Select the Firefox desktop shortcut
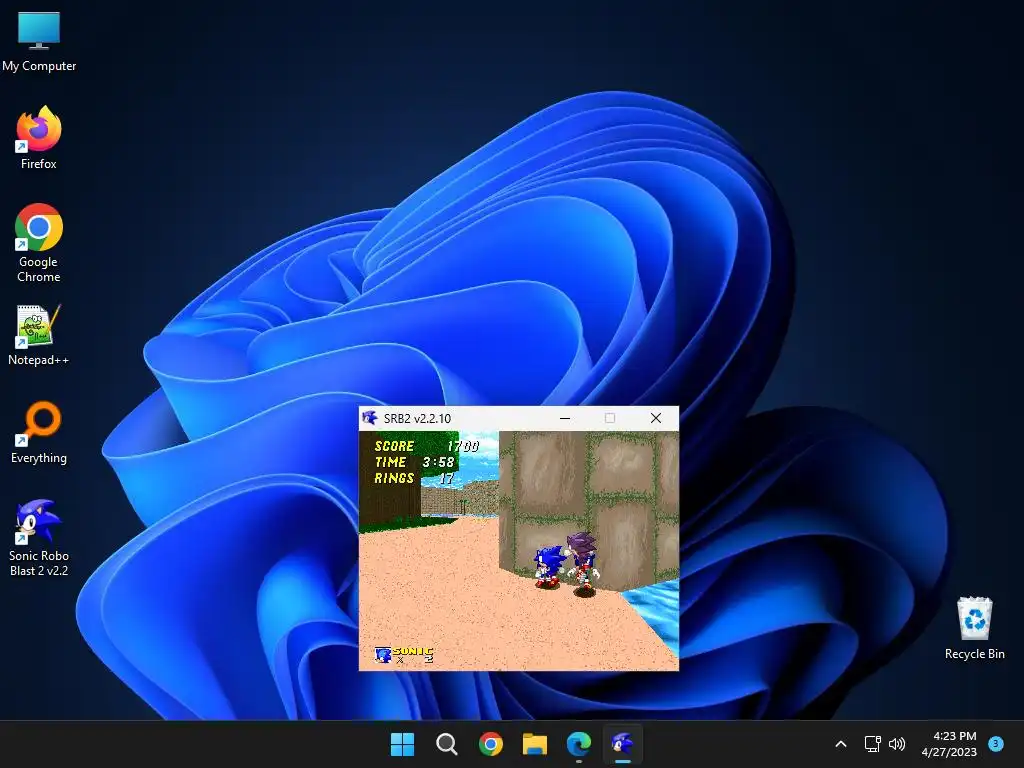1024x768 pixels. click(39, 138)
